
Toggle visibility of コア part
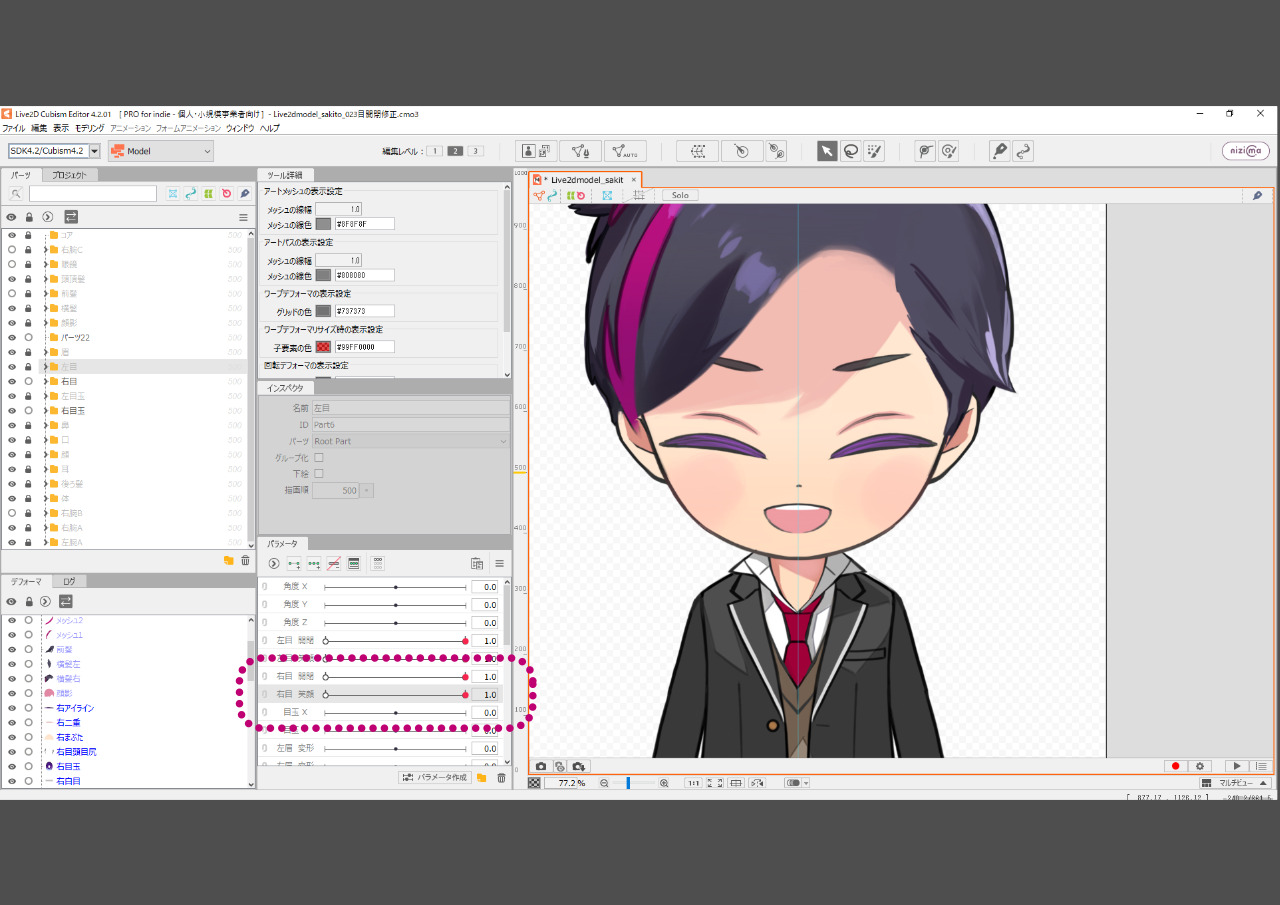click(x=12, y=235)
